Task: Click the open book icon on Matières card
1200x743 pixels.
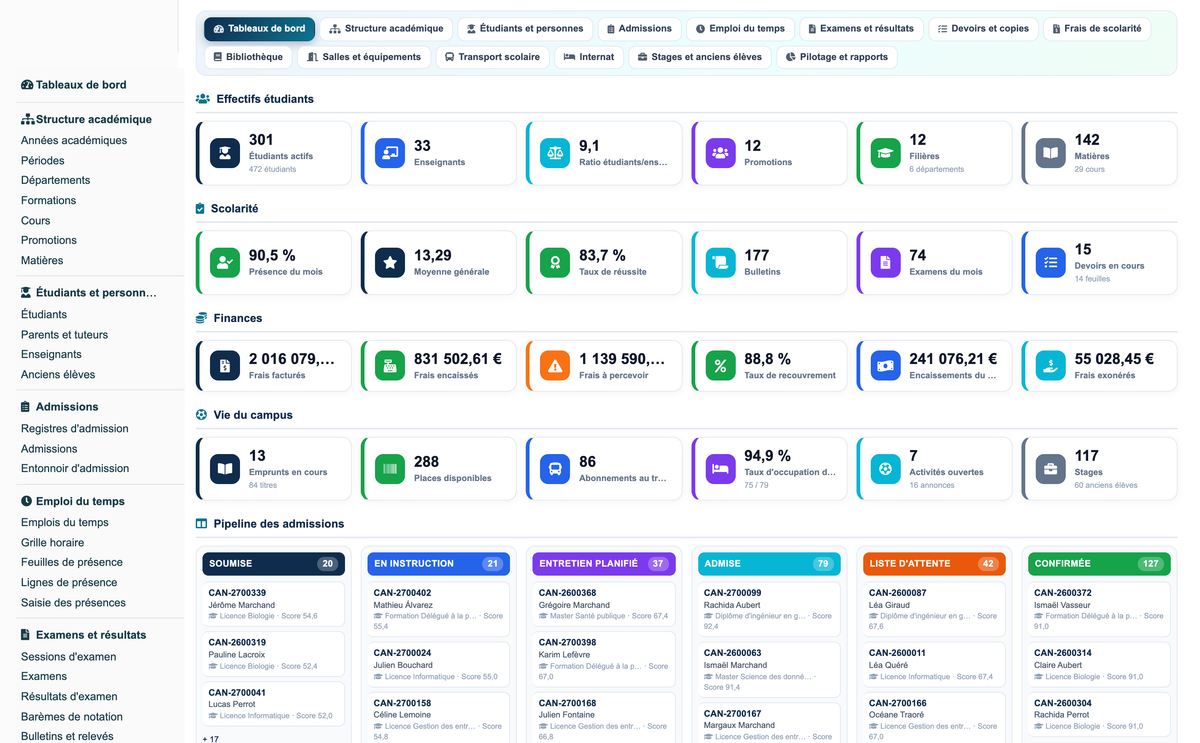Action: (1050, 153)
